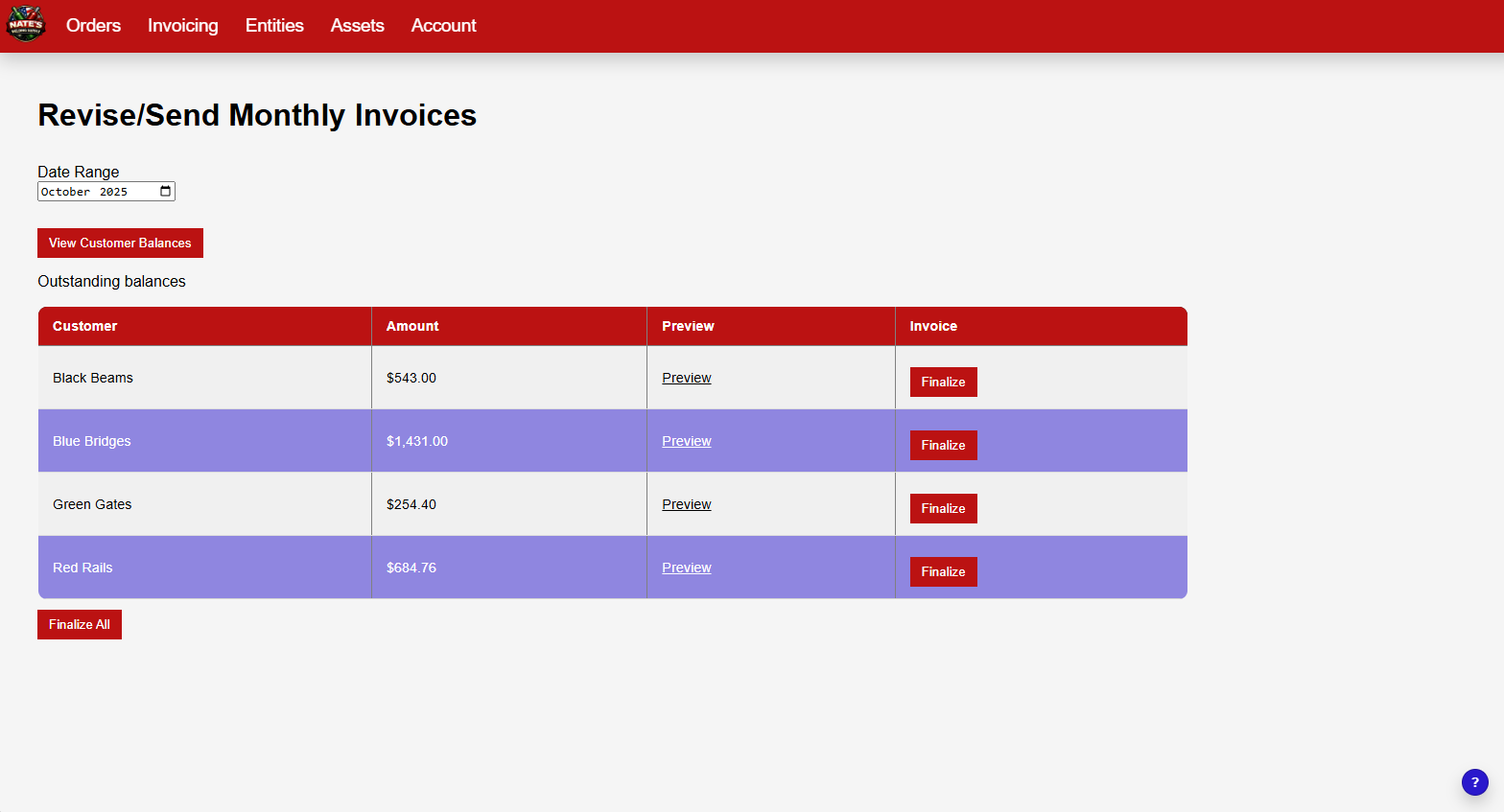1504x812 pixels.
Task: Click the Customer column header
Action: (205, 326)
